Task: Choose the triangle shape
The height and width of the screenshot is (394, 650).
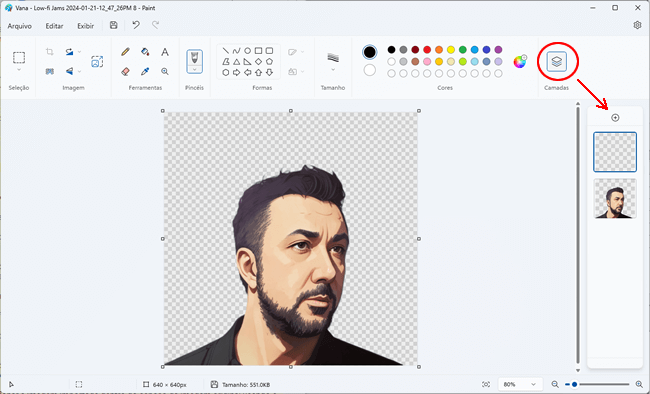Action: 236,62
